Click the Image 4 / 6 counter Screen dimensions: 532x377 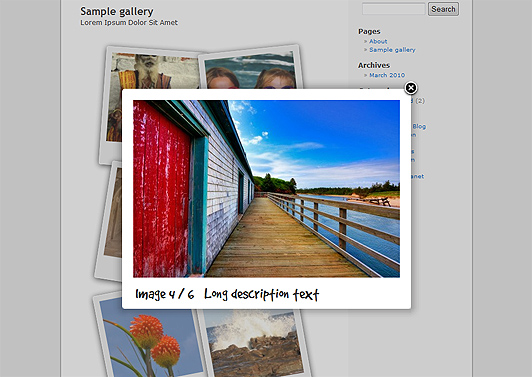click(x=165, y=294)
